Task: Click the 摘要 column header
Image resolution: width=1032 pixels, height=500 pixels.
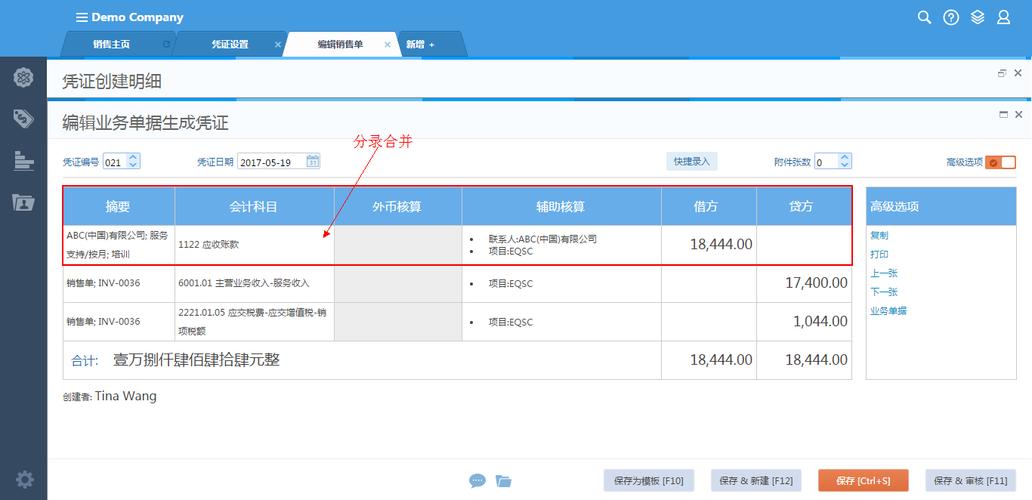Action: [118, 207]
